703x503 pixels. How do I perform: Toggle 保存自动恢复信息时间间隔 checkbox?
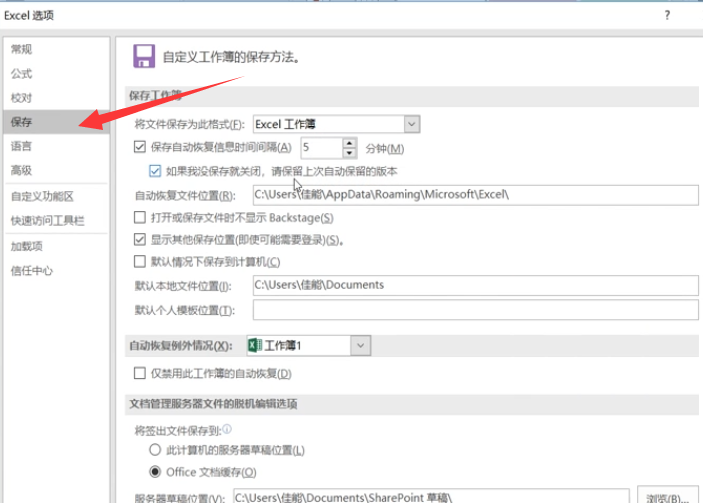tap(140, 147)
